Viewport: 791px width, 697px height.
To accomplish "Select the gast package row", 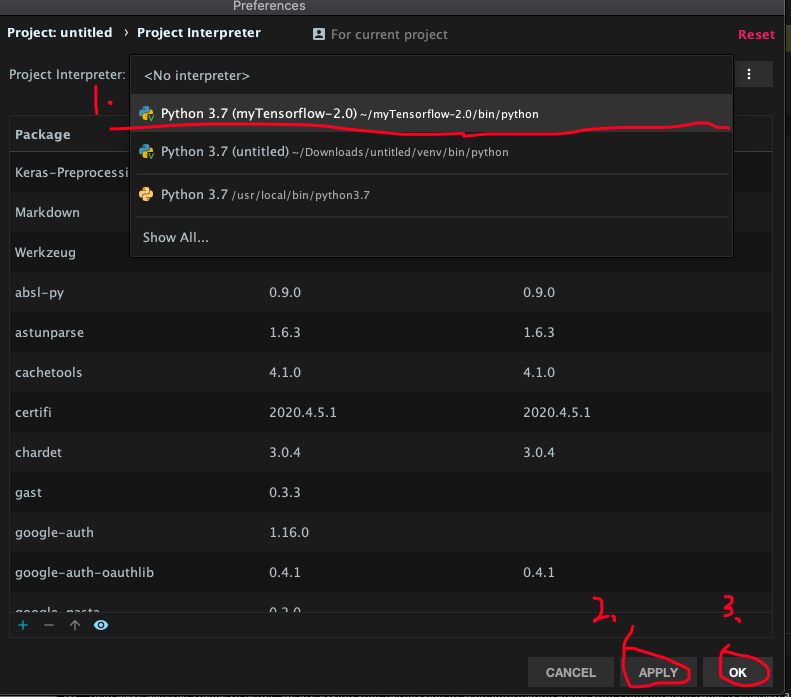I will coord(391,492).
